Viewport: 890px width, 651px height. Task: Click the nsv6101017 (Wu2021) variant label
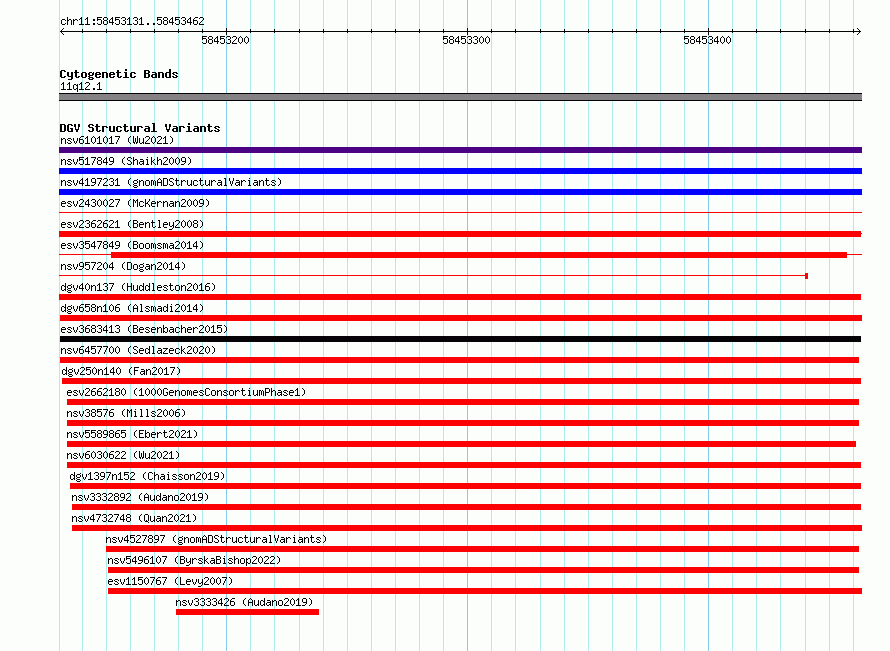(x=117, y=140)
